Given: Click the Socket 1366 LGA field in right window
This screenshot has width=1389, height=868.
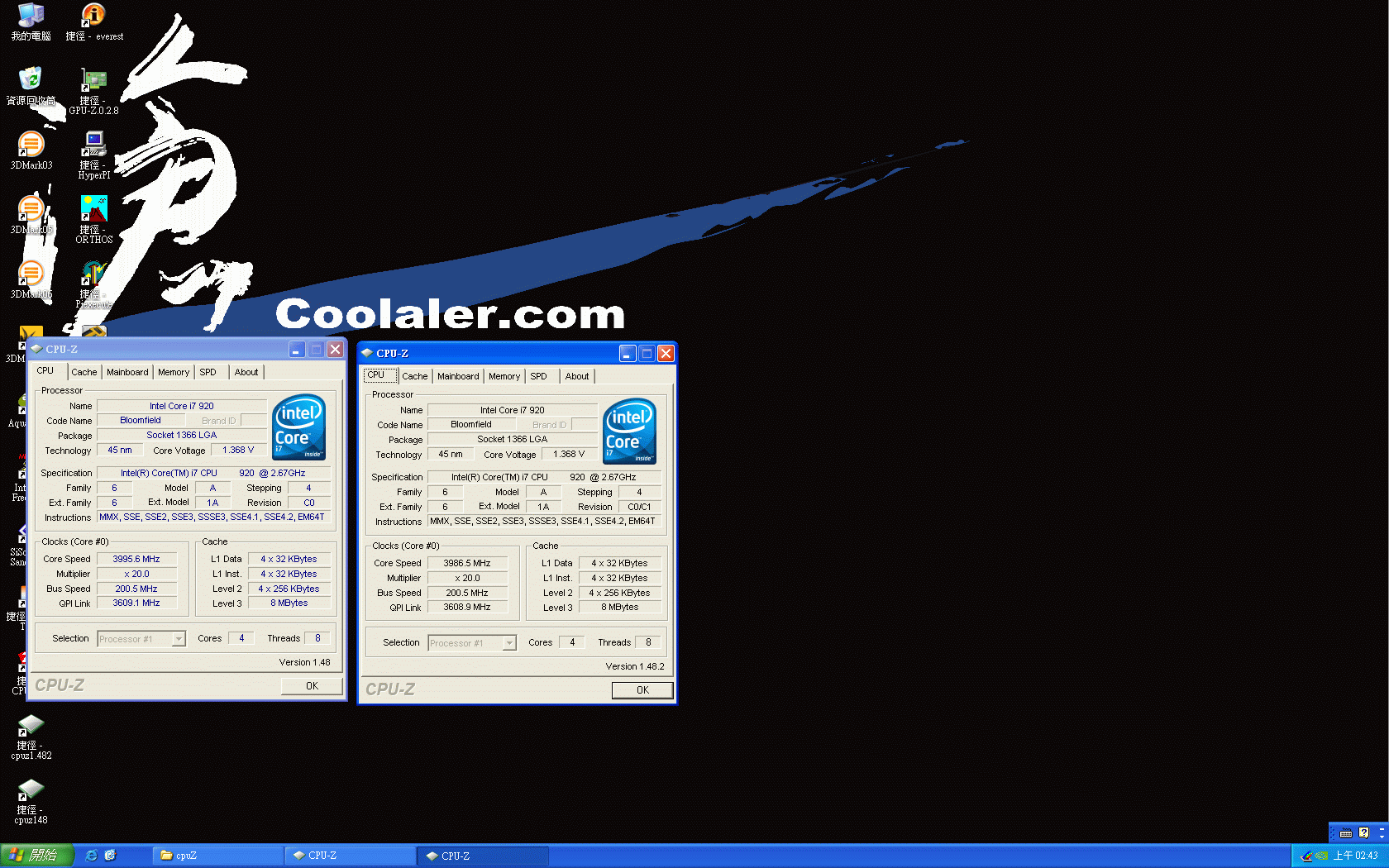Looking at the screenshot, I should (512, 440).
